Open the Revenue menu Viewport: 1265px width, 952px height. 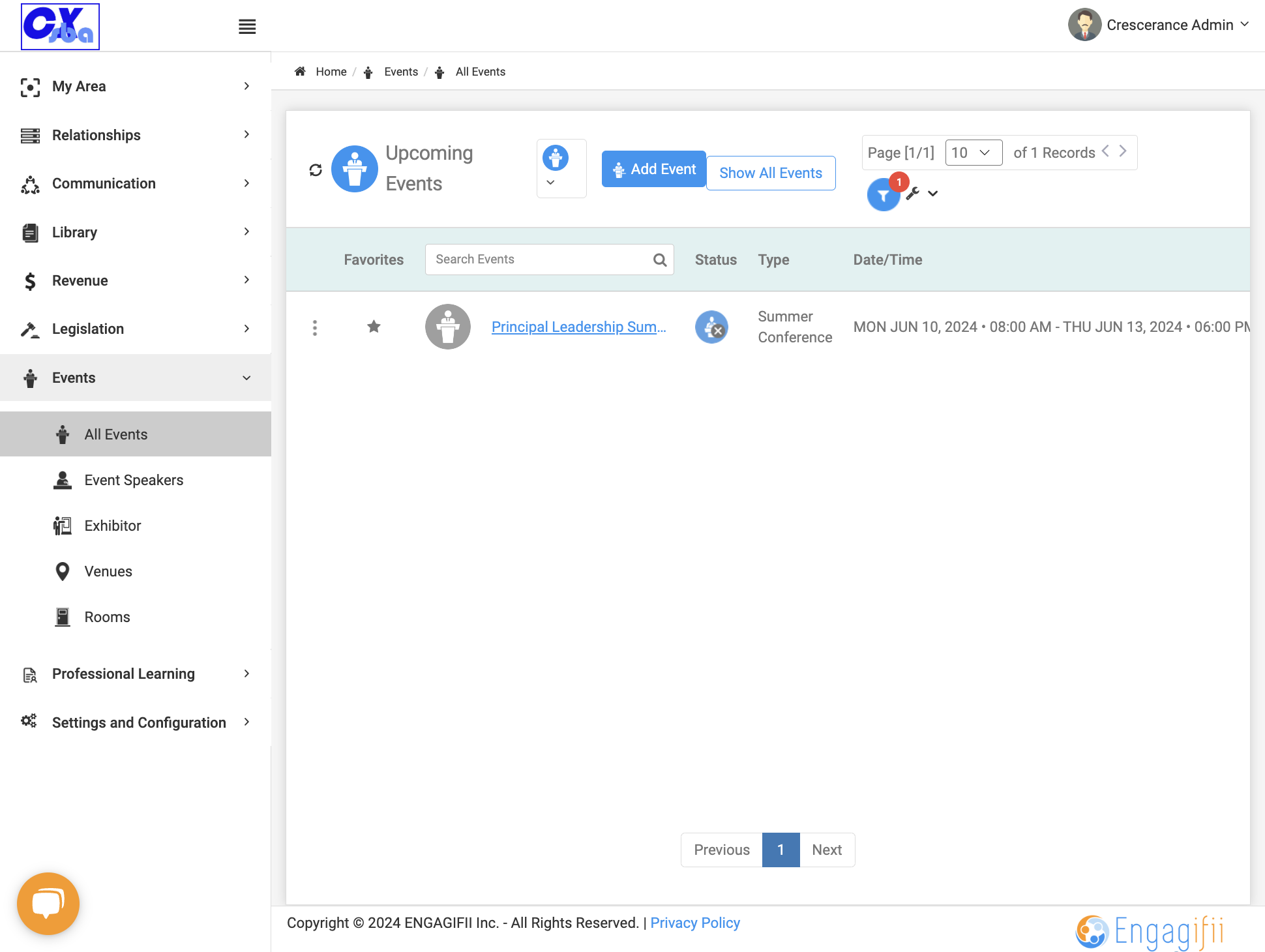(136, 280)
